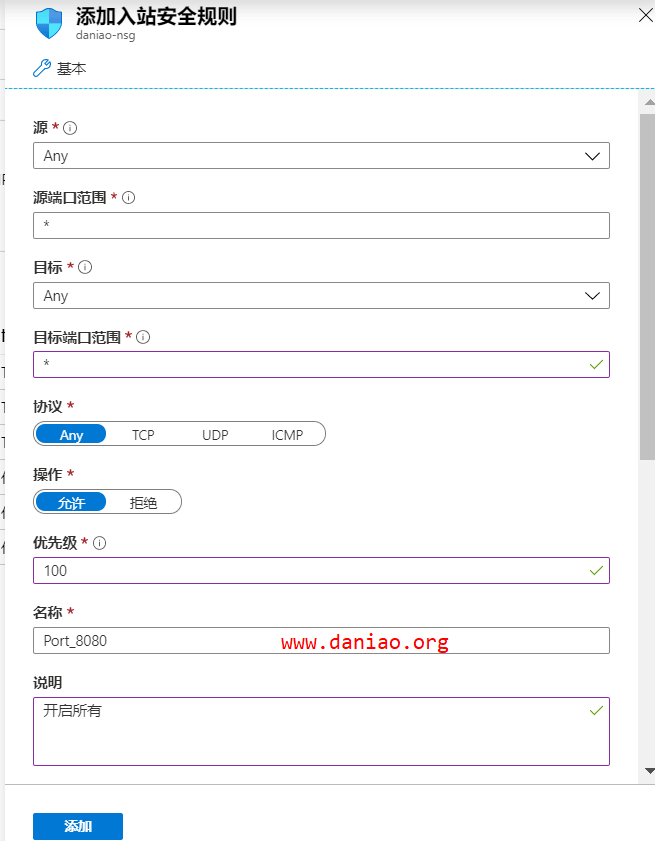Set action to 拒绝 (deny)
Image resolution: width=655 pixels, height=841 pixels.
[144, 503]
